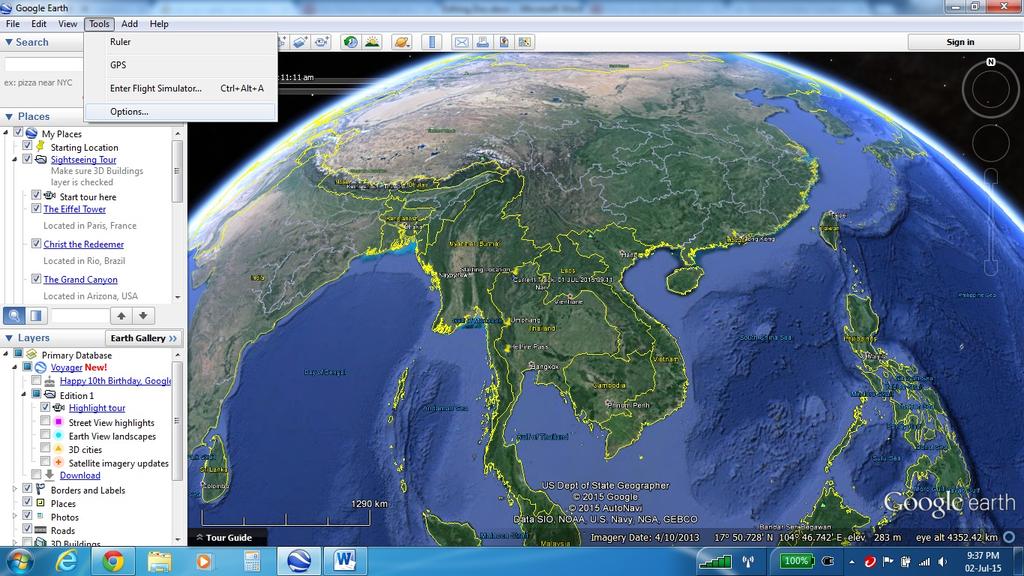Open the Help menu
The width and height of the screenshot is (1024, 576).
pos(159,24)
